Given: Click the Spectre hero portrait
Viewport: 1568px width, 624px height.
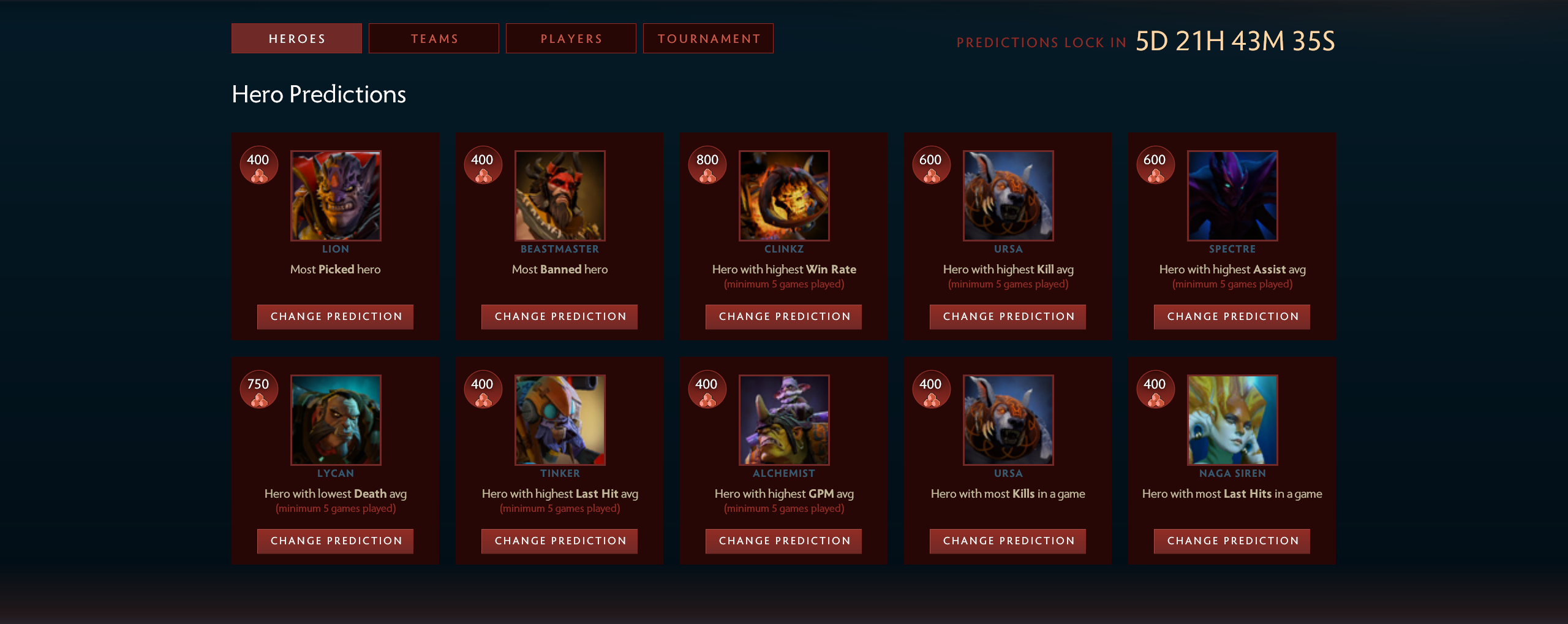Looking at the screenshot, I should (x=1232, y=196).
